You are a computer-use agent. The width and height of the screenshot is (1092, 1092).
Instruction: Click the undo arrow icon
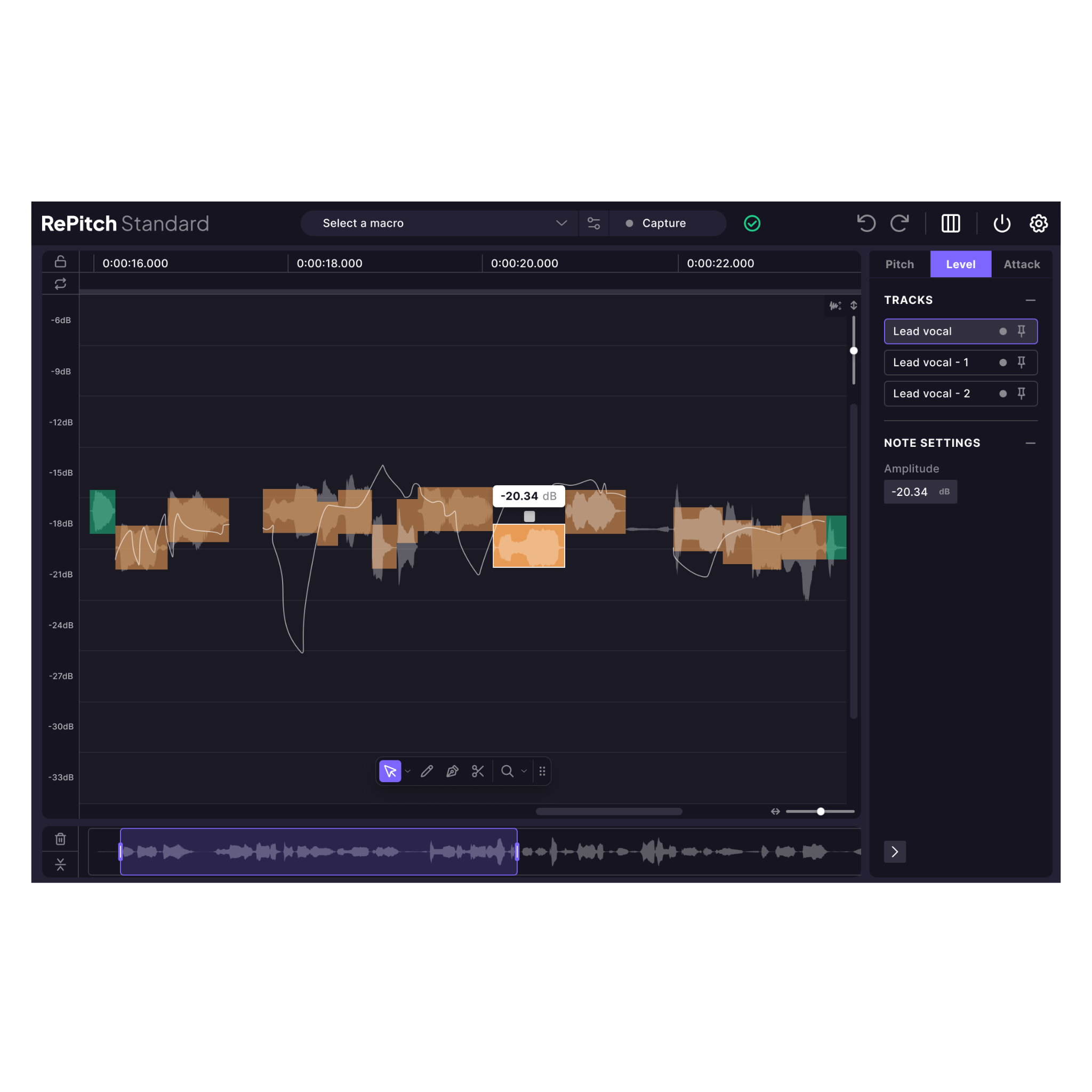pos(866,223)
